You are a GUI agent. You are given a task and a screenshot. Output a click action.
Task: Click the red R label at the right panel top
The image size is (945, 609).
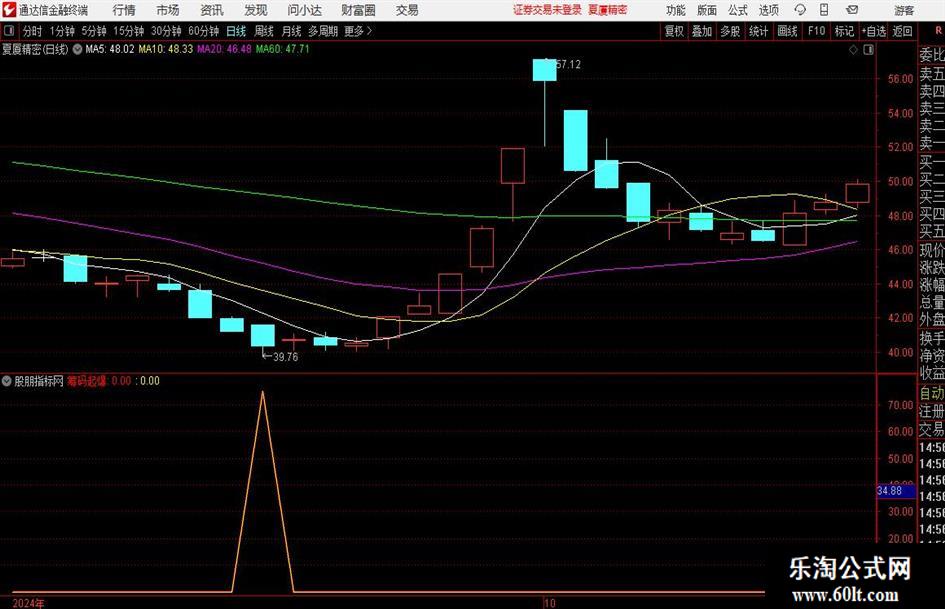click(938, 31)
